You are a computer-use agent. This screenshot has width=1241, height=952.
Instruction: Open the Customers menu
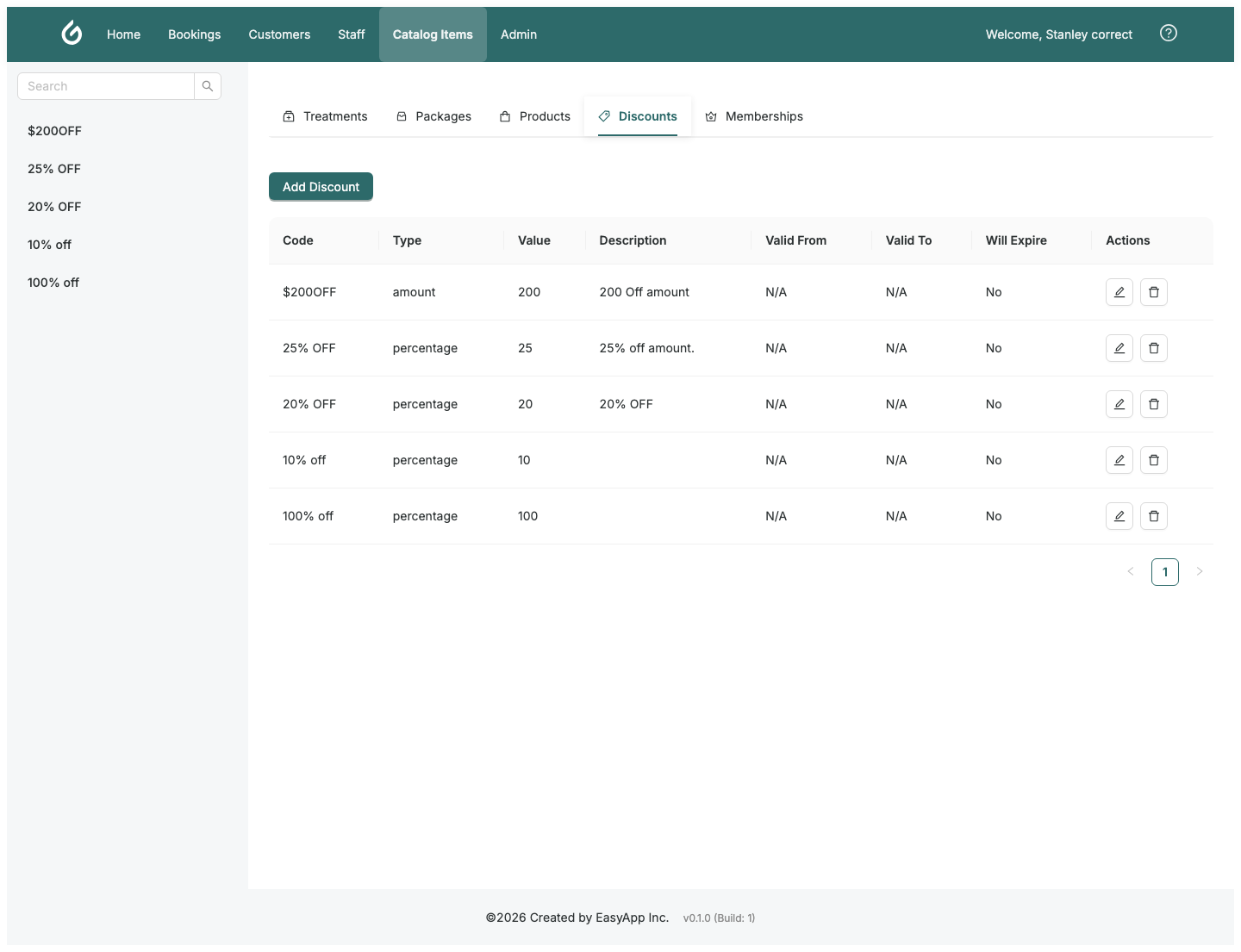(x=279, y=34)
